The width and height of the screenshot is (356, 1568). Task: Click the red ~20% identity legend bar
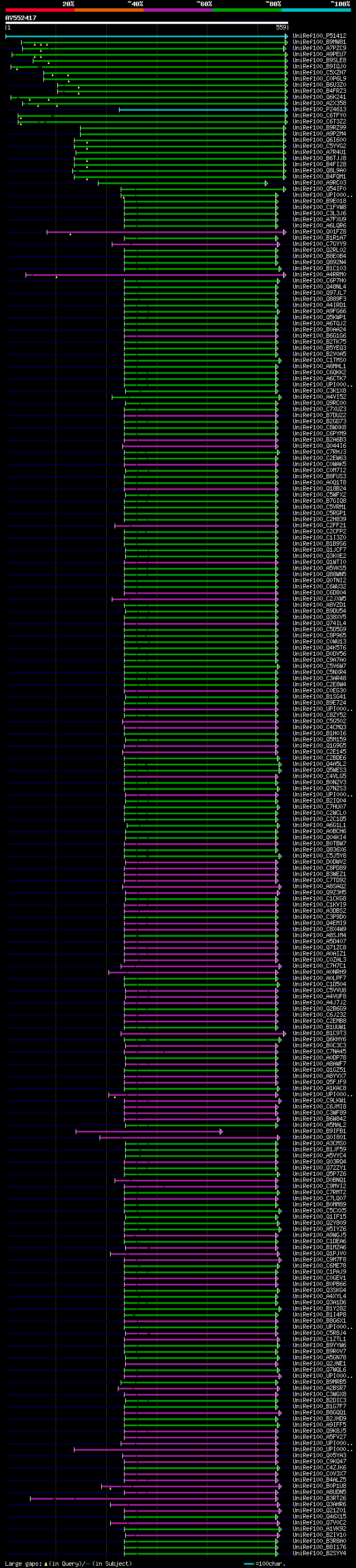click(39, 10)
